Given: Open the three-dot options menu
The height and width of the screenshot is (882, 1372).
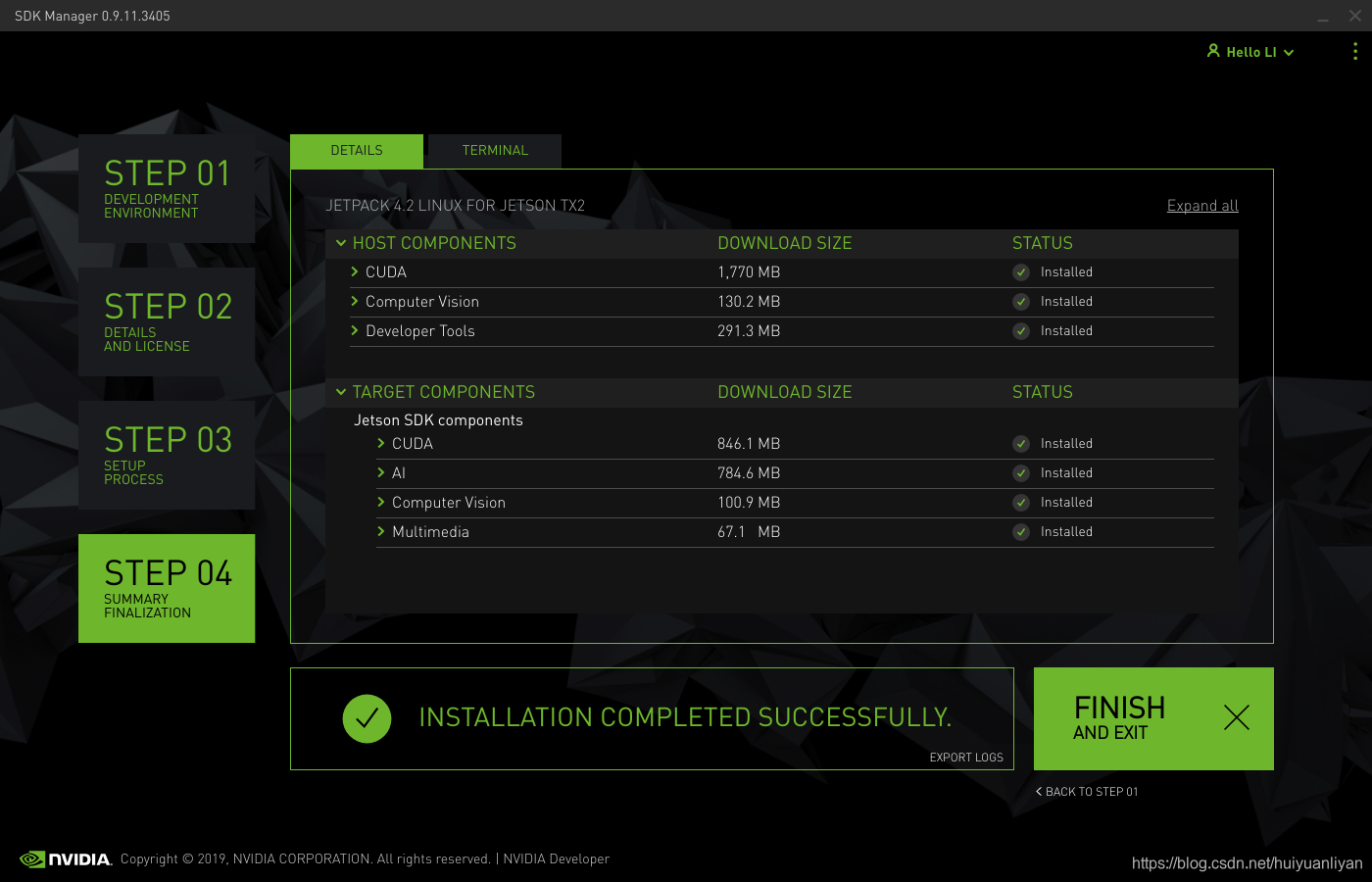Looking at the screenshot, I should pos(1355,51).
